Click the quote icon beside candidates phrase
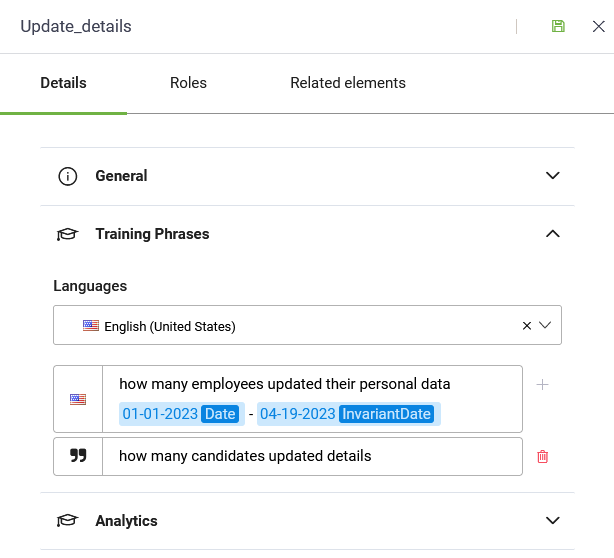Viewport: 614px width, 558px height. coord(78,456)
